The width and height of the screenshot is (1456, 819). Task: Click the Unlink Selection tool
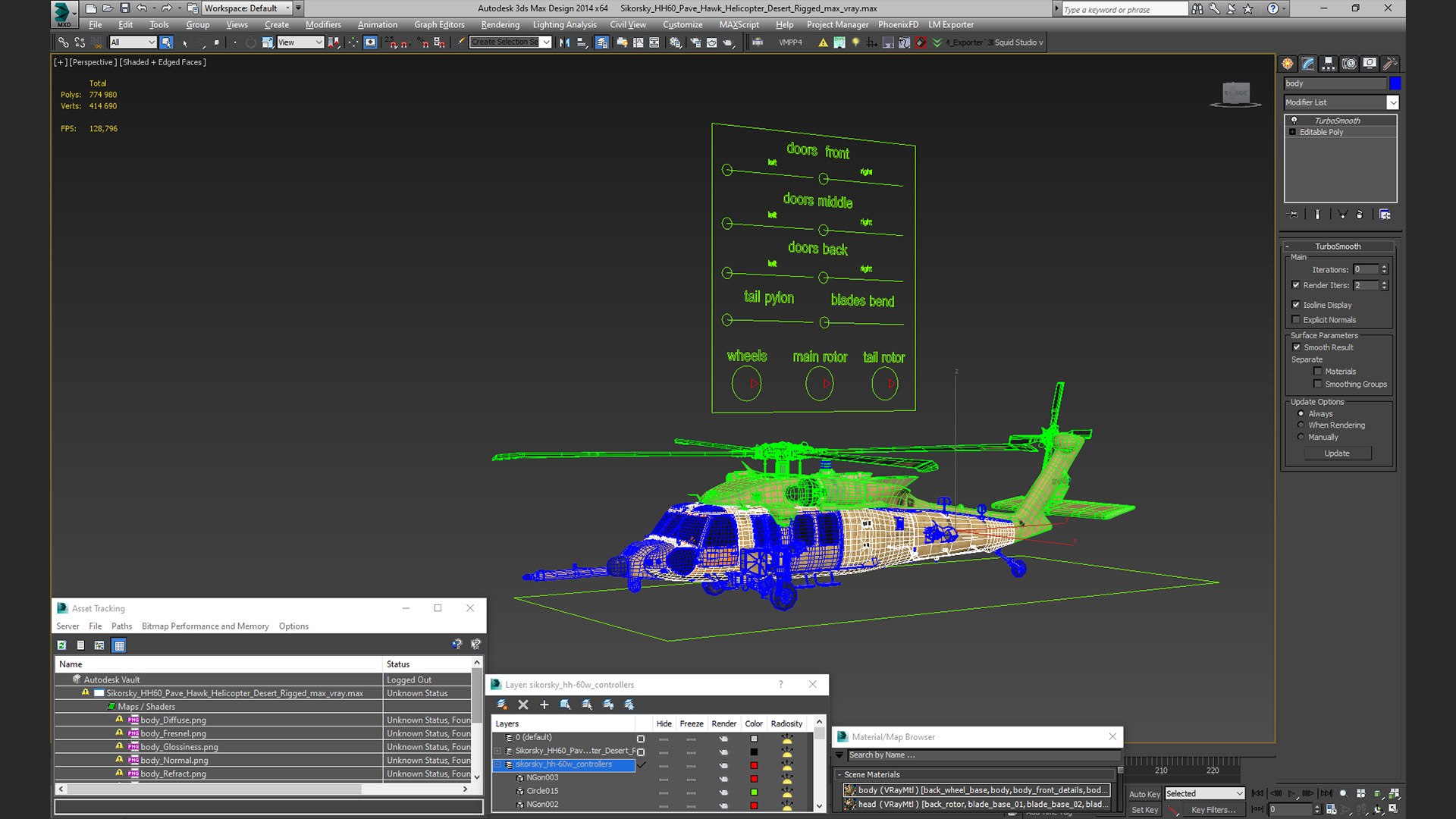[80, 42]
